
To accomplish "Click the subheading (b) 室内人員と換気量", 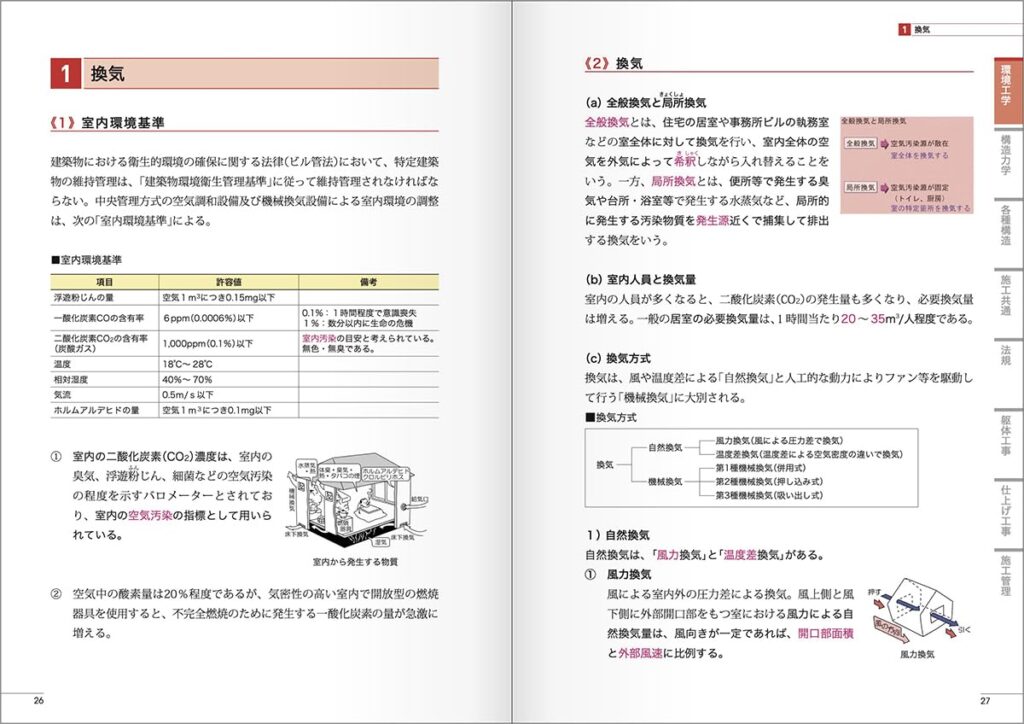I will (641, 279).
